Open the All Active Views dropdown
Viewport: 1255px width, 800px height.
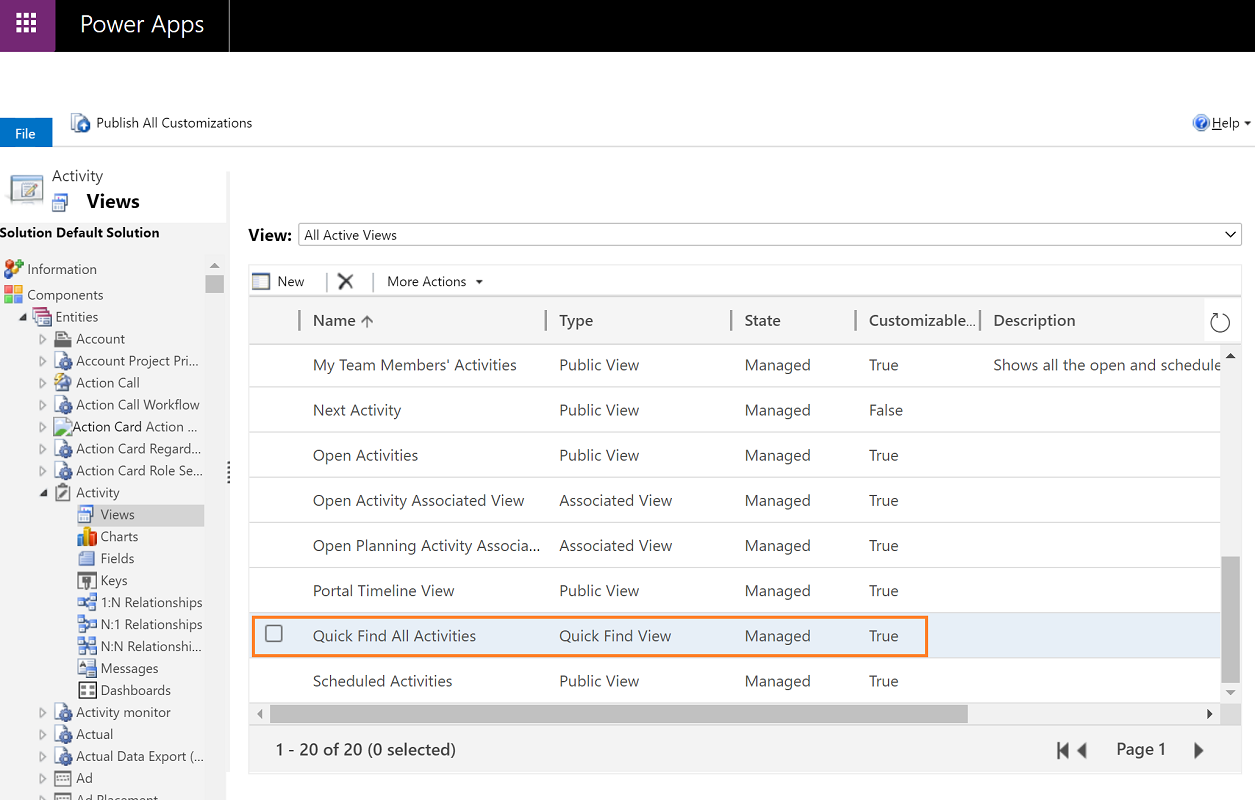pyautogui.click(x=1232, y=235)
